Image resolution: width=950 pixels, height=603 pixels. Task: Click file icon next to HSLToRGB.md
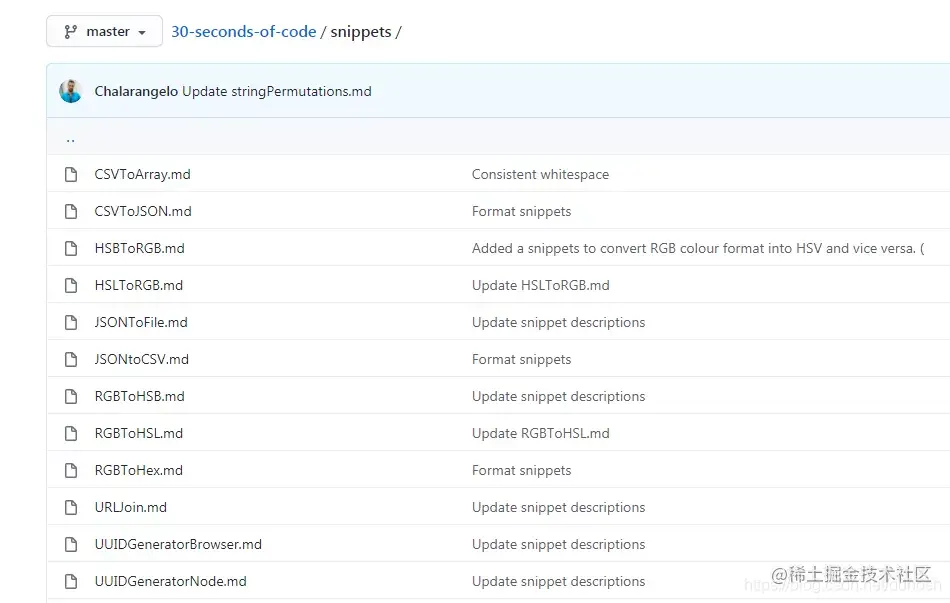(71, 285)
